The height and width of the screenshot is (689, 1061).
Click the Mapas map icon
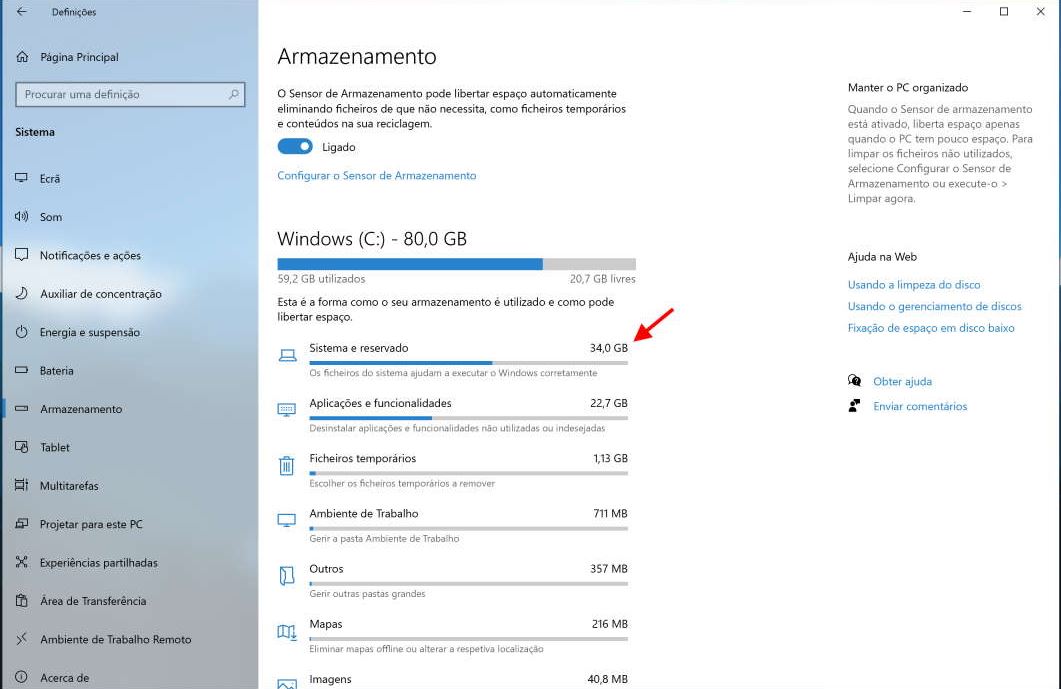tap(287, 631)
